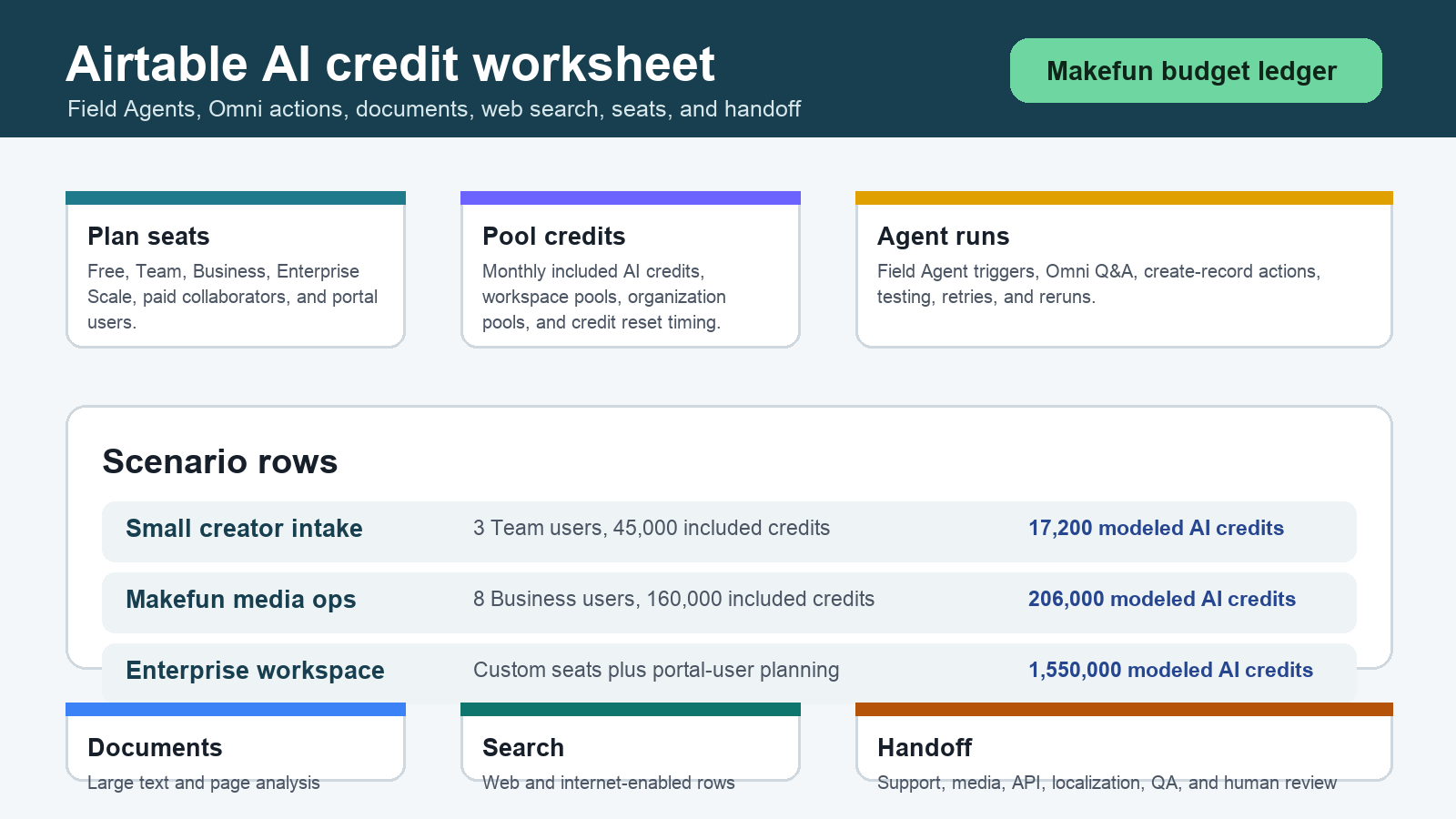Open the Plan seats card
The height and width of the screenshot is (819, 1456).
tap(236, 269)
